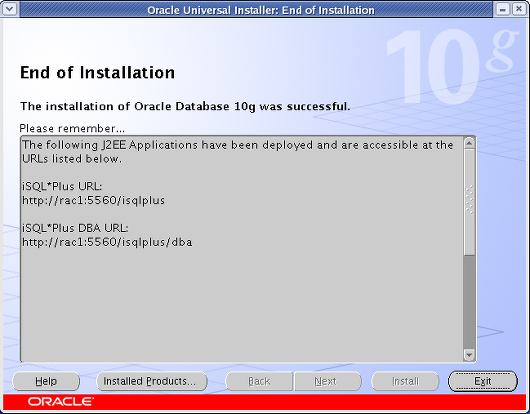This screenshot has width=530, height=414.
Task: Click the http://rac1:5560/isqlplus URL text
Action: (94, 200)
